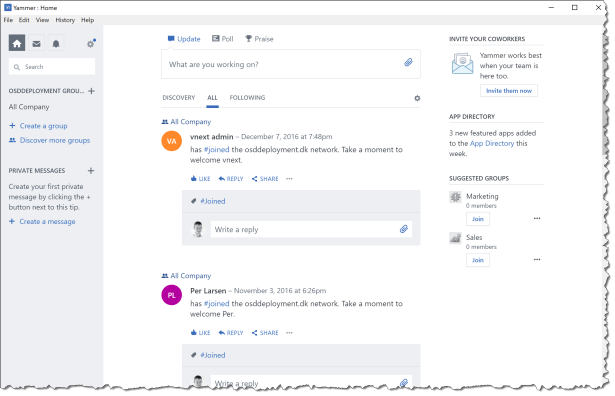The width and height of the screenshot is (615, 396).
Task: Start a private message with plus icon
Action: click(x=91, y=171)
